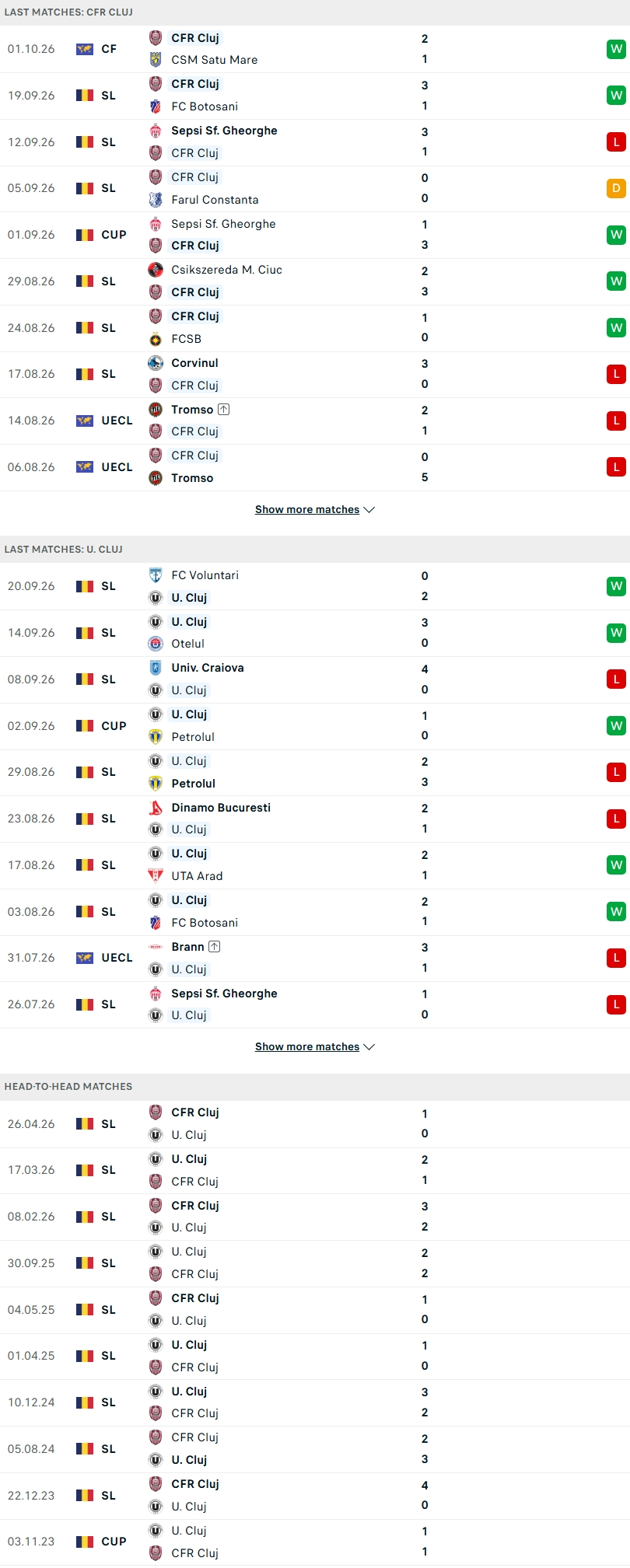This screenshot has height=1568, width=630.
Task: Click the advancing icon next to Brann
Action: 215,947
